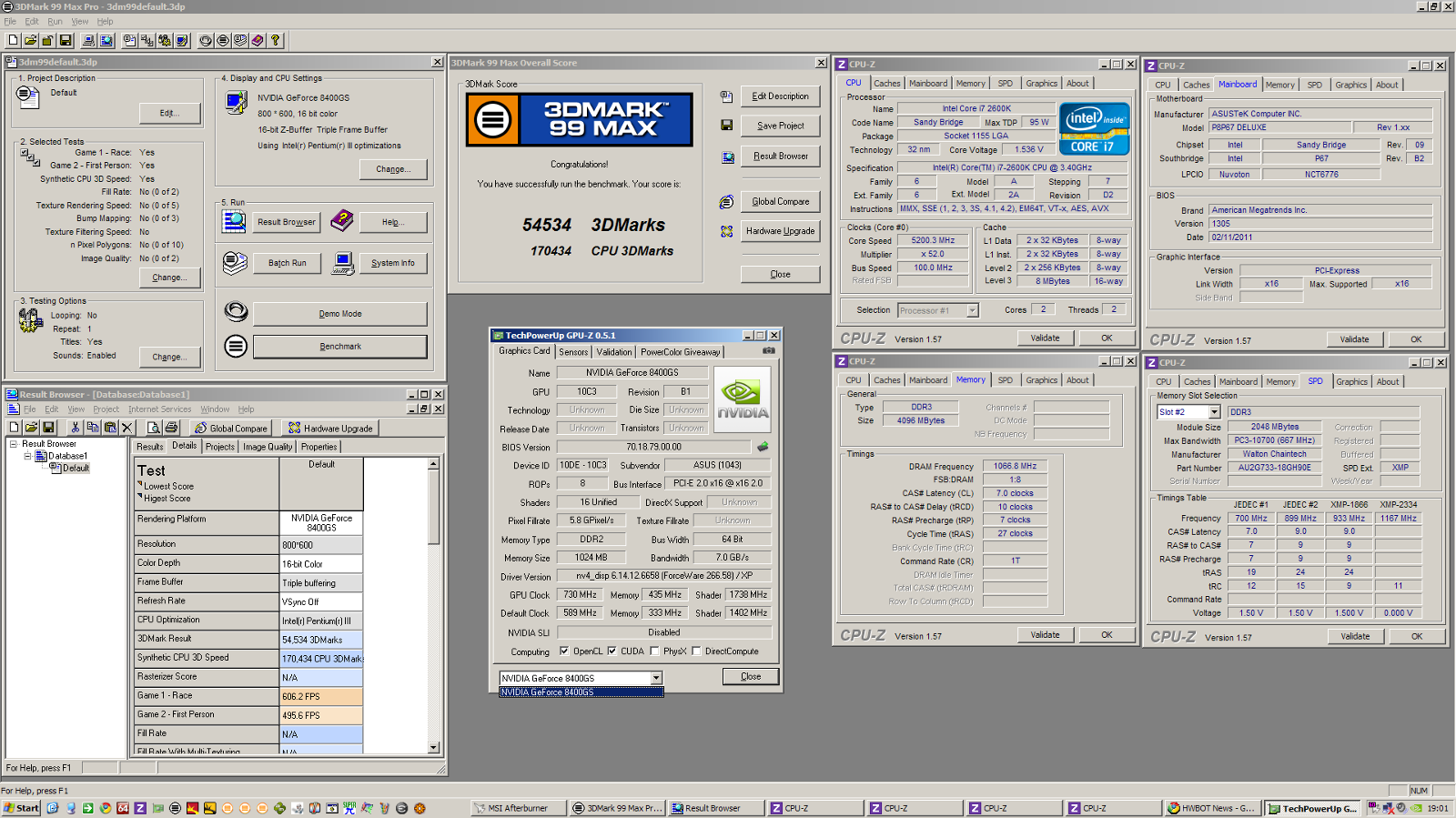1456x818 pixels.
Task: Click Save Project button in score window
Action: coord(781,126)
